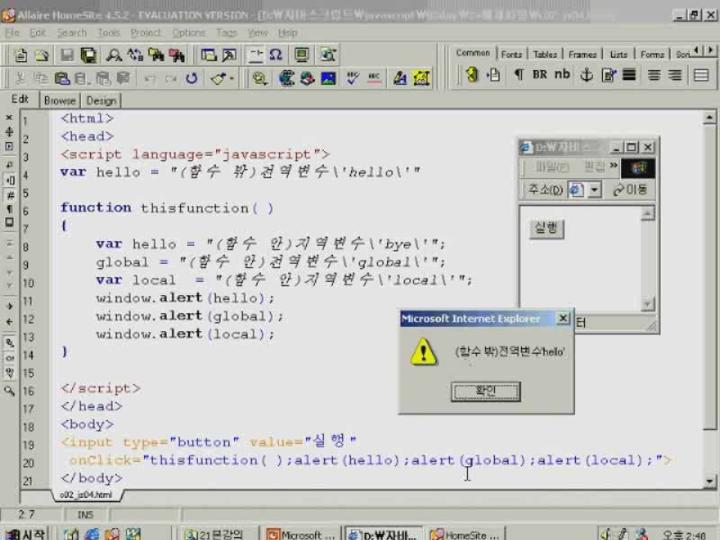Screen dimensions: 720x540
Task: Open the IE address bar dropdown
Action: point(594,189)
